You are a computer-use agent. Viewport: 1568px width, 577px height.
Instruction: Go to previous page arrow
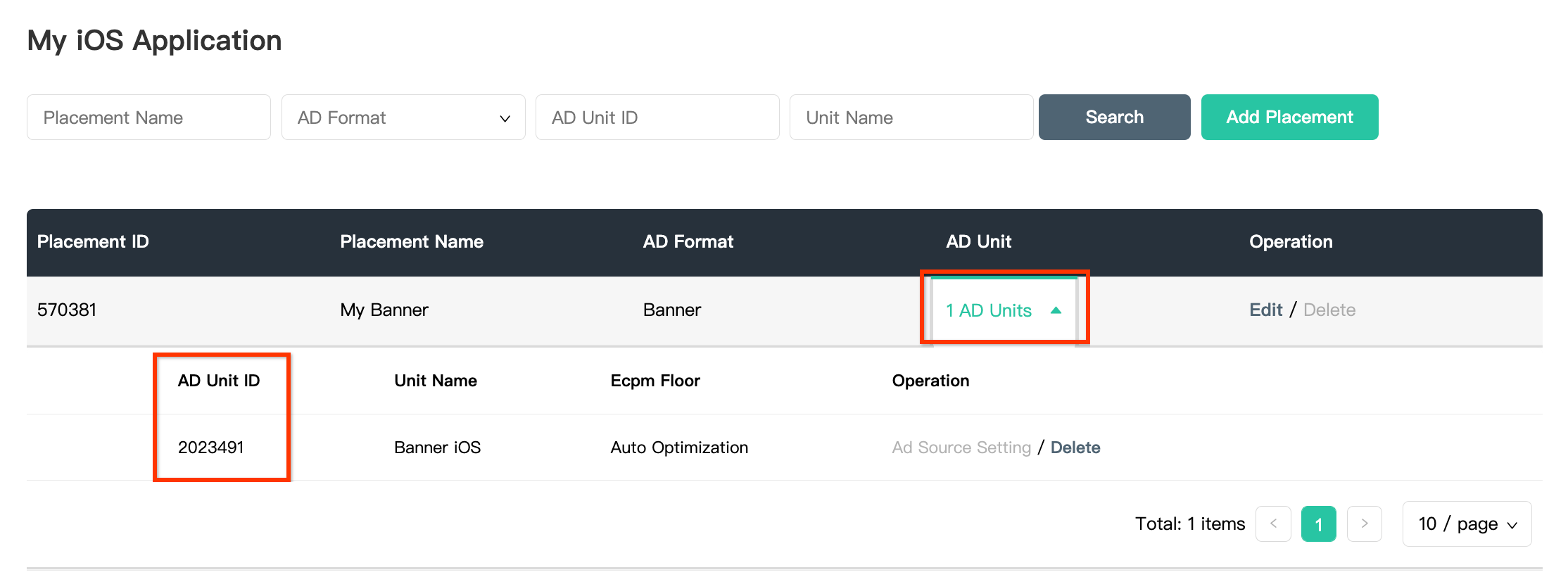tap(1273, 524)
